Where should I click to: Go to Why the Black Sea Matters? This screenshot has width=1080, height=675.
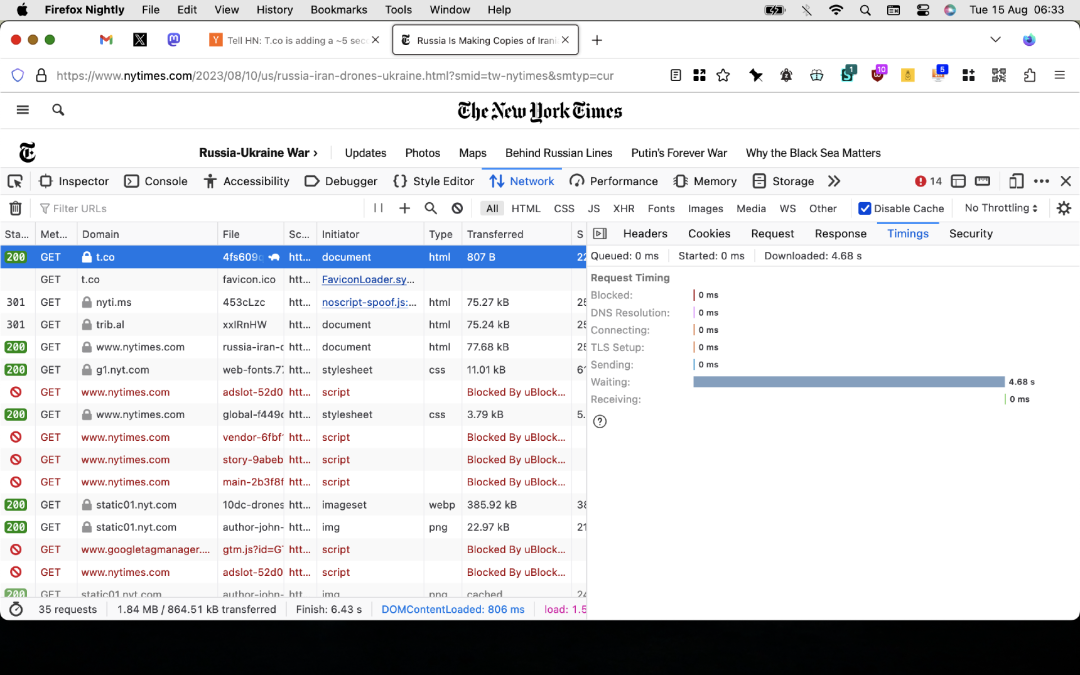pos(813,153)
